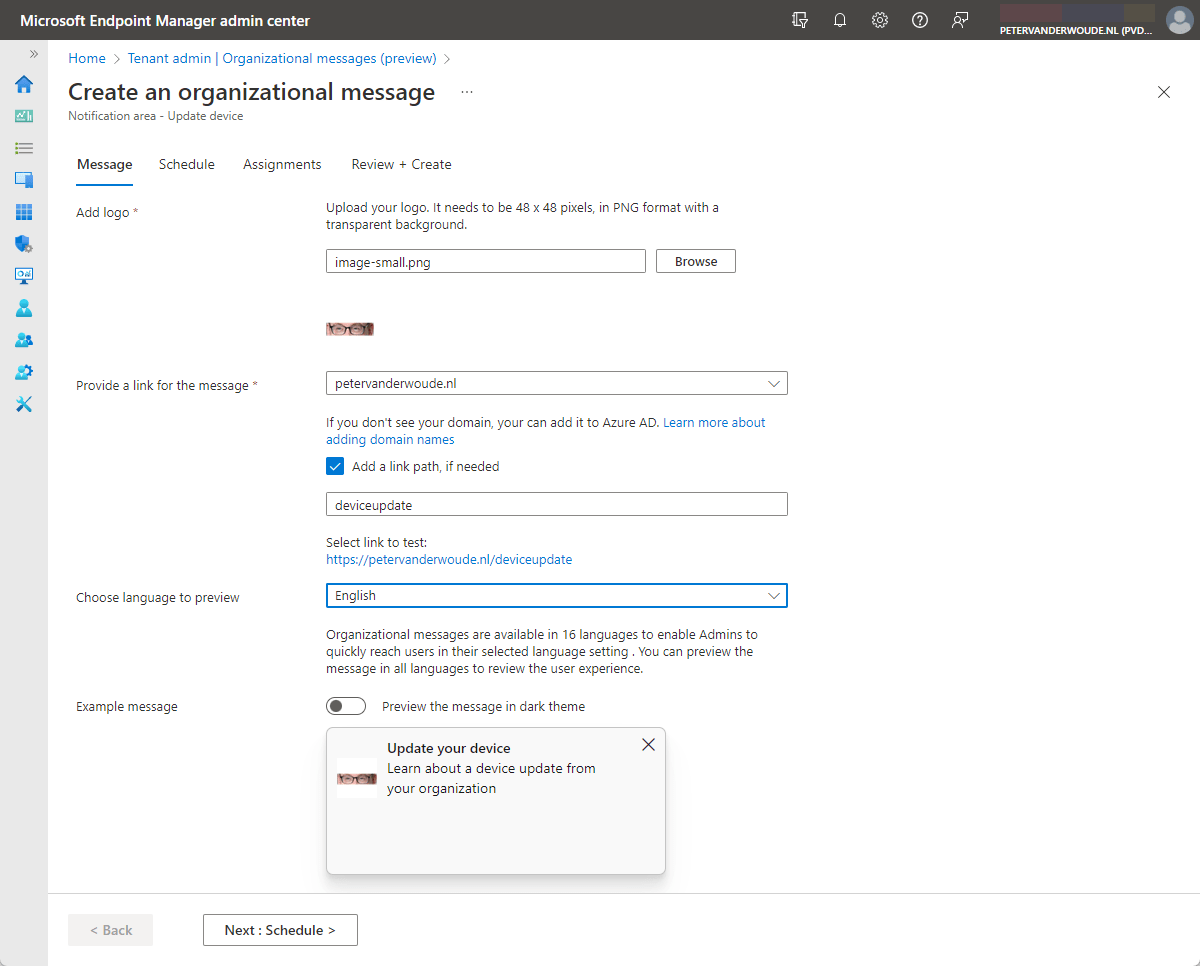Screen dimensions: 1200x966
Task: Select the Groups icon in the navigation pane
Action: [23, 339]
